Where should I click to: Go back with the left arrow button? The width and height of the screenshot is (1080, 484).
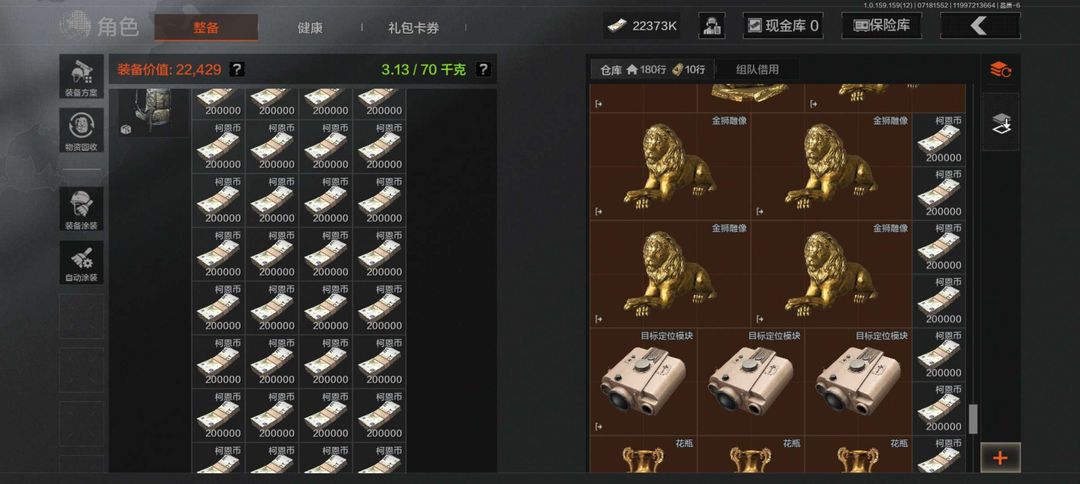point(979,26)
